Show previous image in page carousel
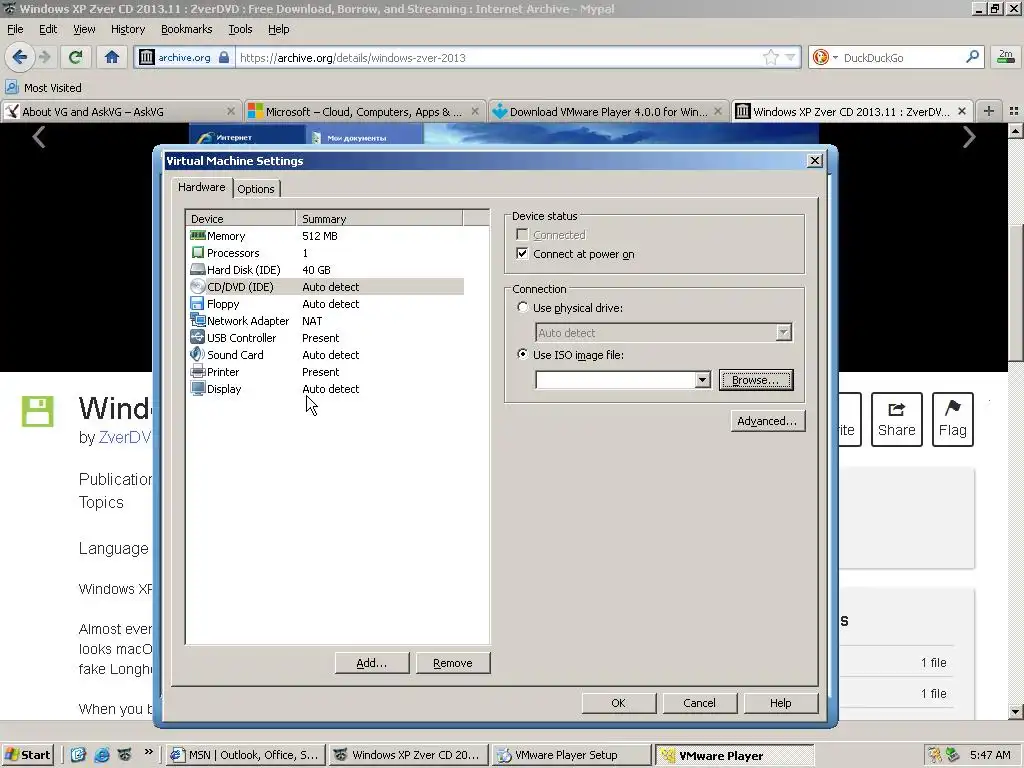1024x768 pixels. point(39,137)
